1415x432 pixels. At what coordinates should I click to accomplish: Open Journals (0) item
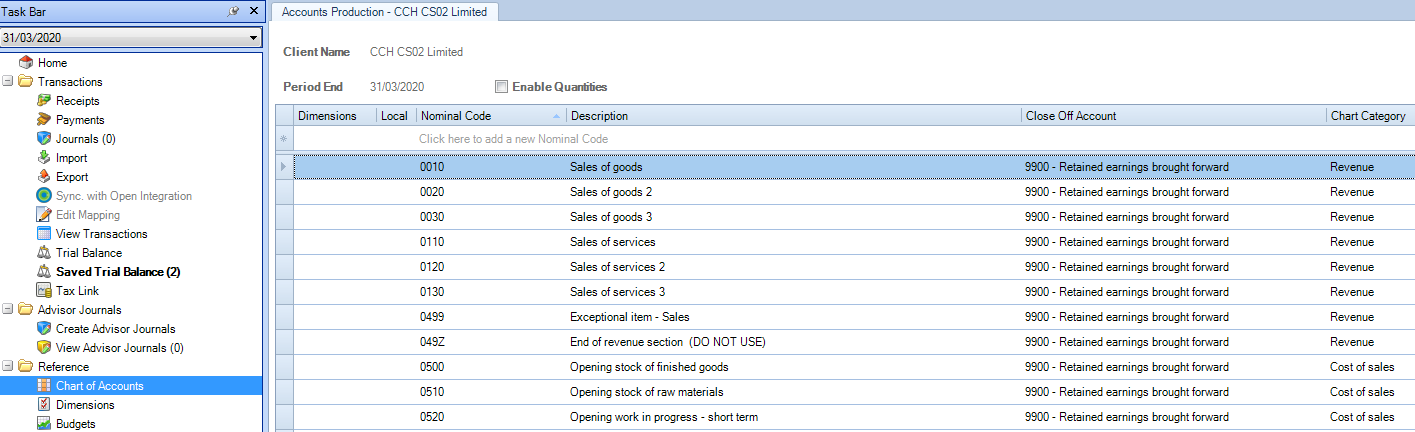pyautogui.click(x=86, y=139)
